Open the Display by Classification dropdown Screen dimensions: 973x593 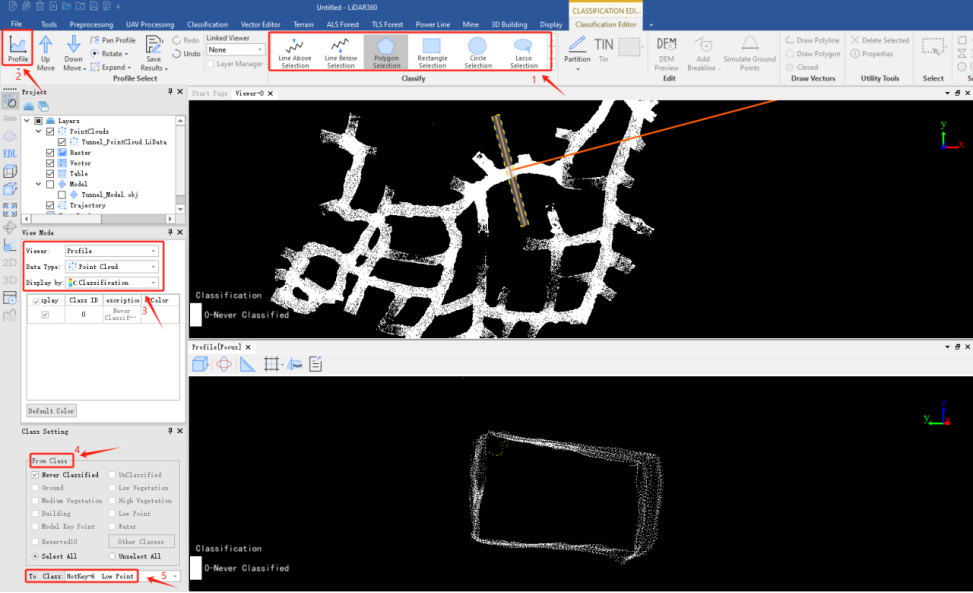tap(111, 283)
